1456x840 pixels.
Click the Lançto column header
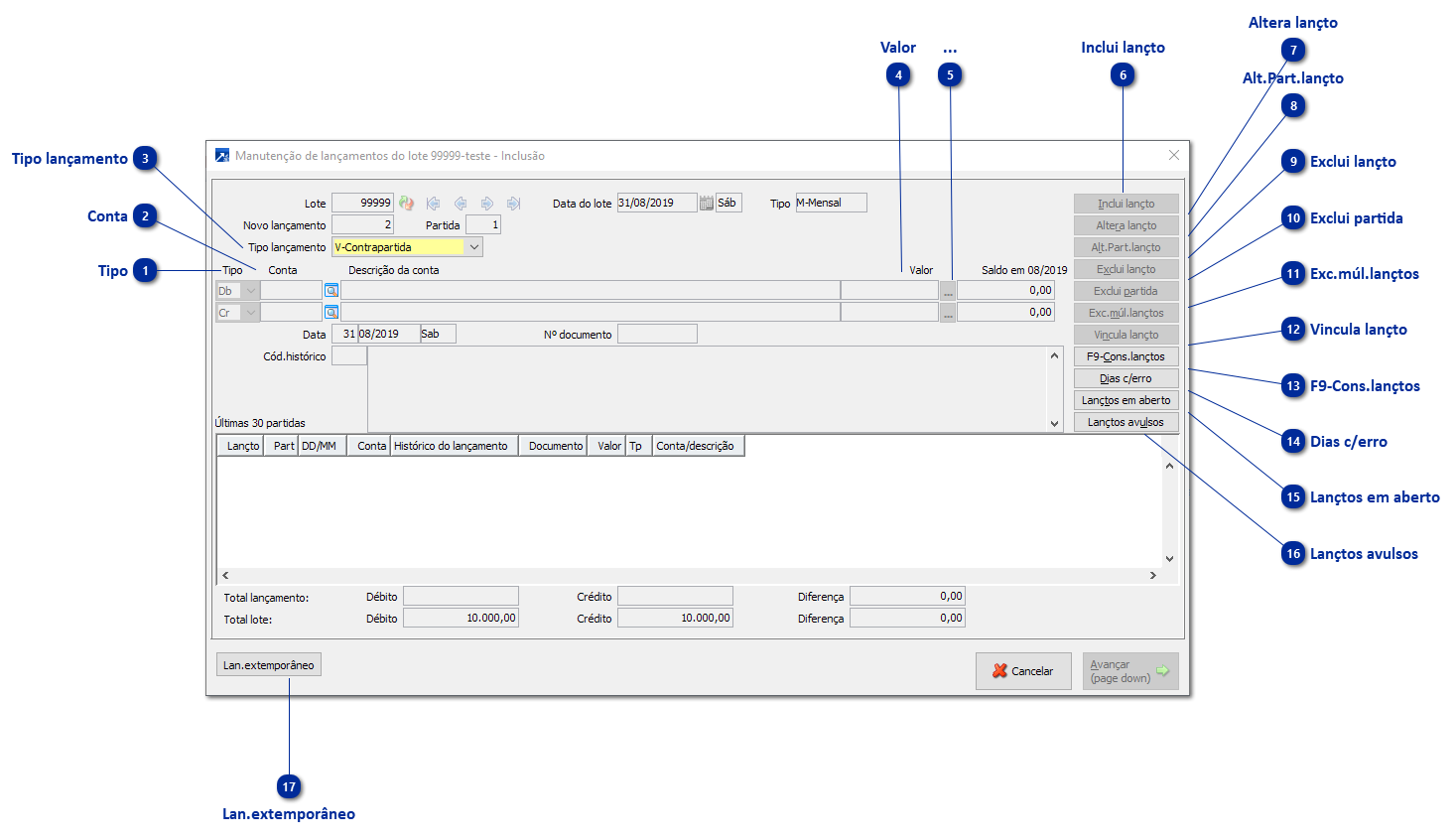point(243,446)
